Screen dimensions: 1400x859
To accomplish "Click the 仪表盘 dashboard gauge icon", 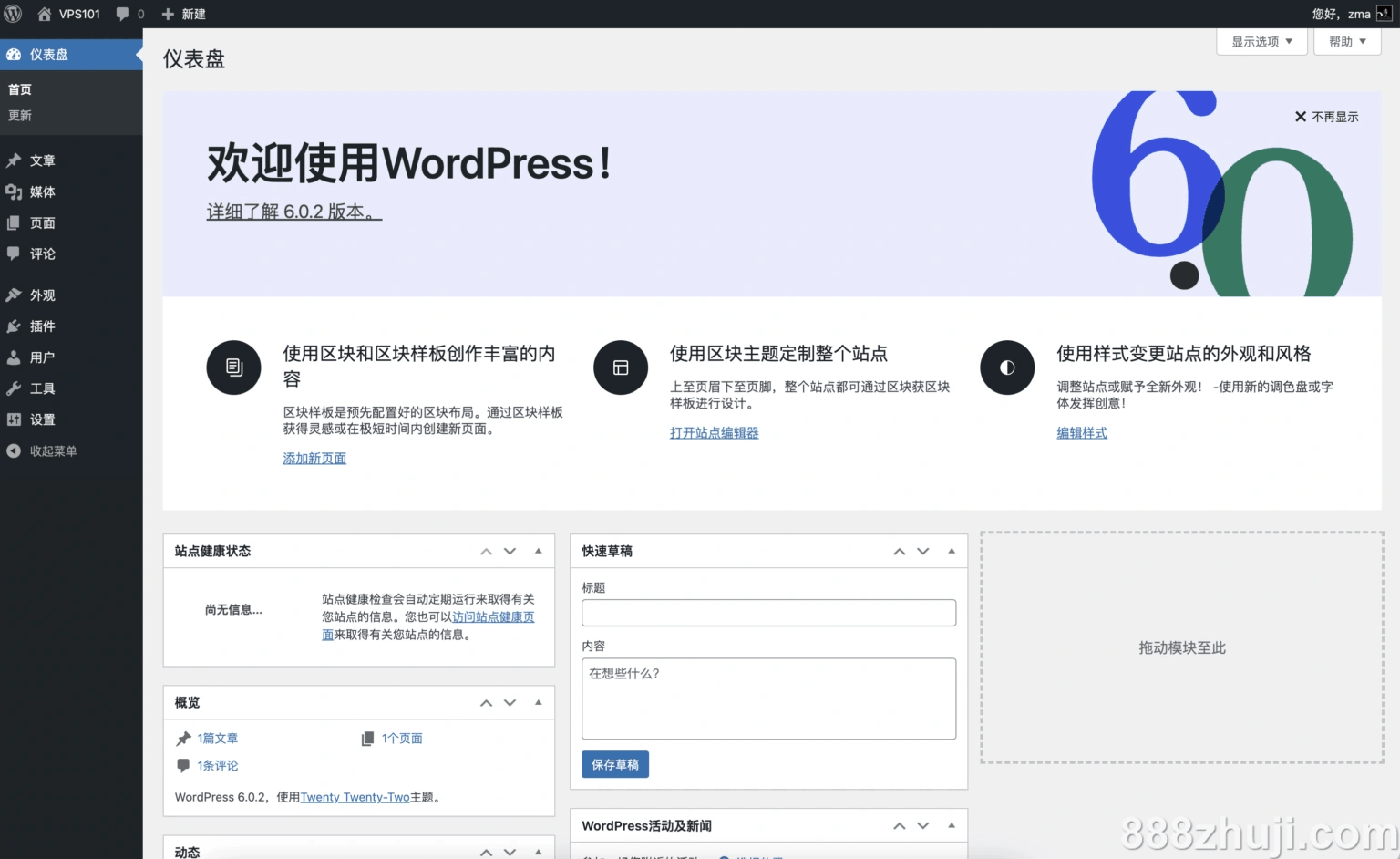I will coord(14,55).
